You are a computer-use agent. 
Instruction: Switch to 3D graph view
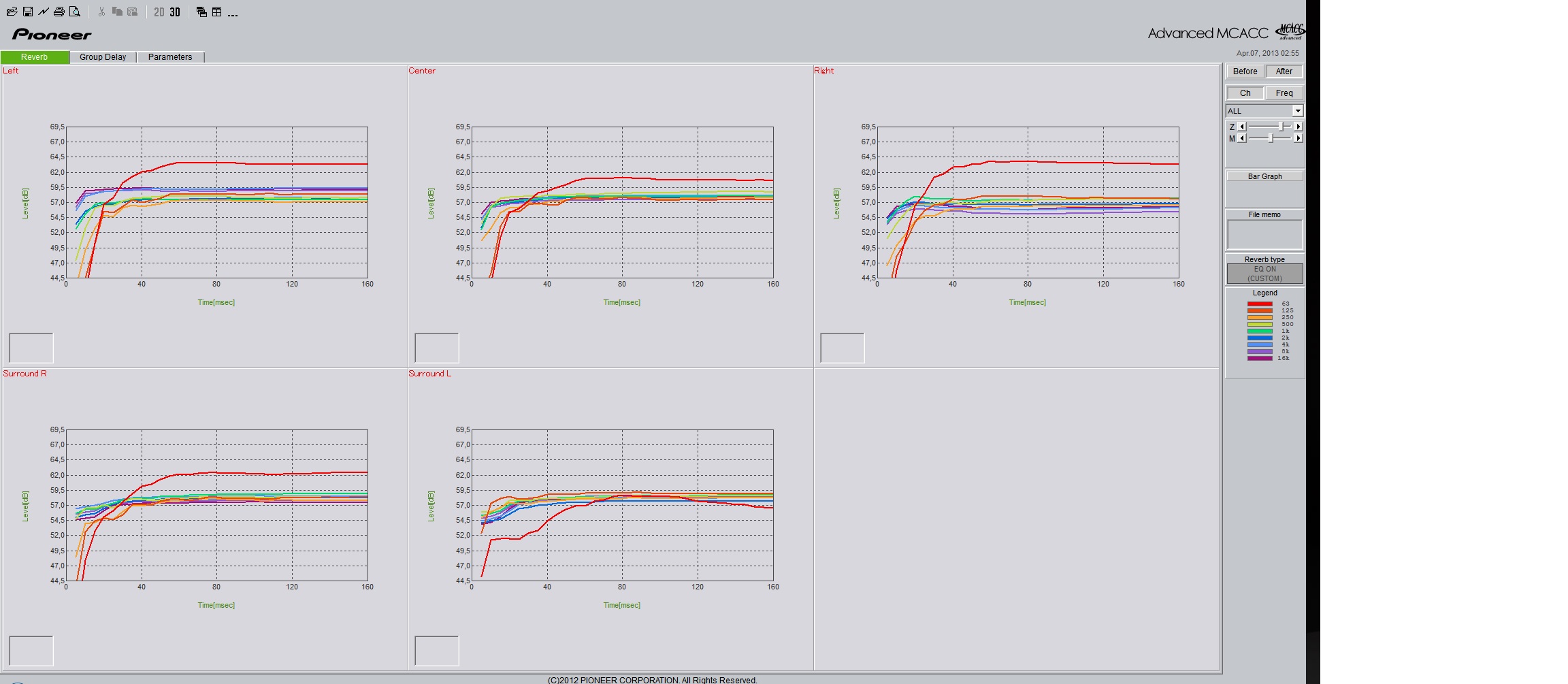[x=175, y=12]
